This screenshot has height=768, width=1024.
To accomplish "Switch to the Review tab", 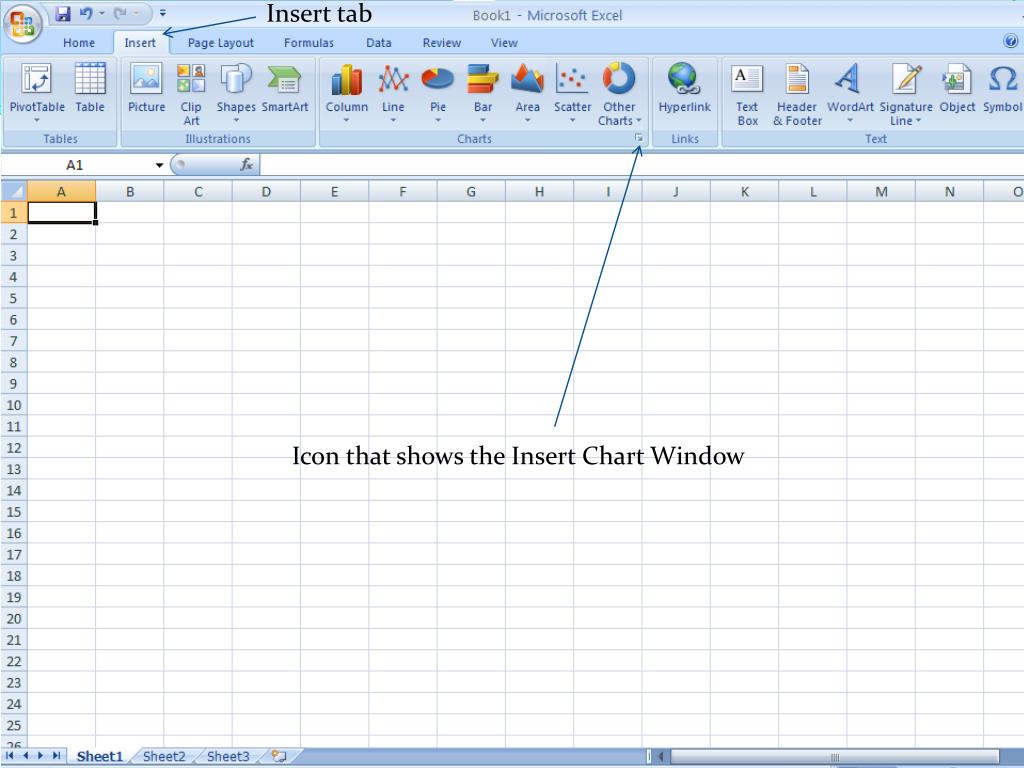I will (442, 43).
